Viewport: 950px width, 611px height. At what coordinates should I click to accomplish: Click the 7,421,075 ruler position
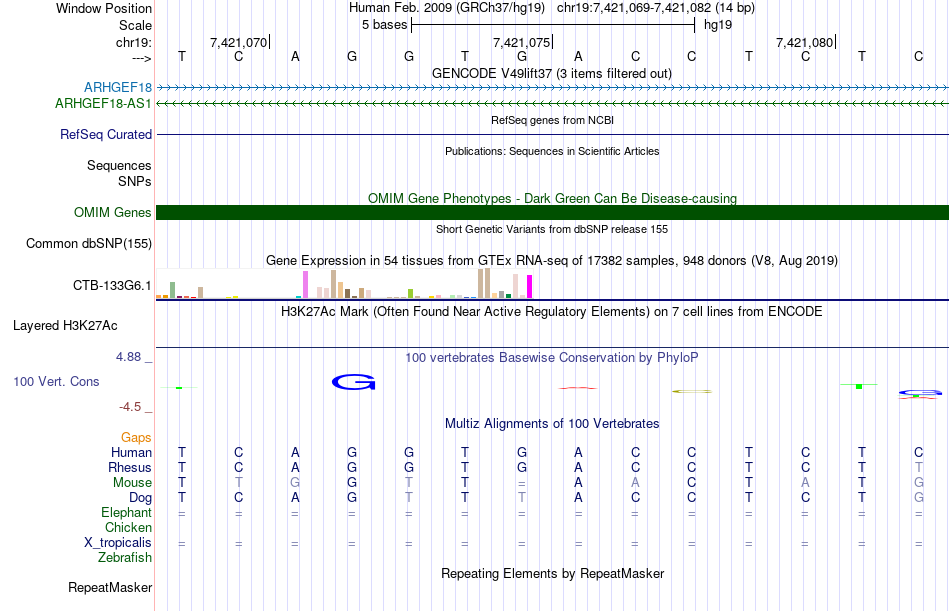coord(522,42)
